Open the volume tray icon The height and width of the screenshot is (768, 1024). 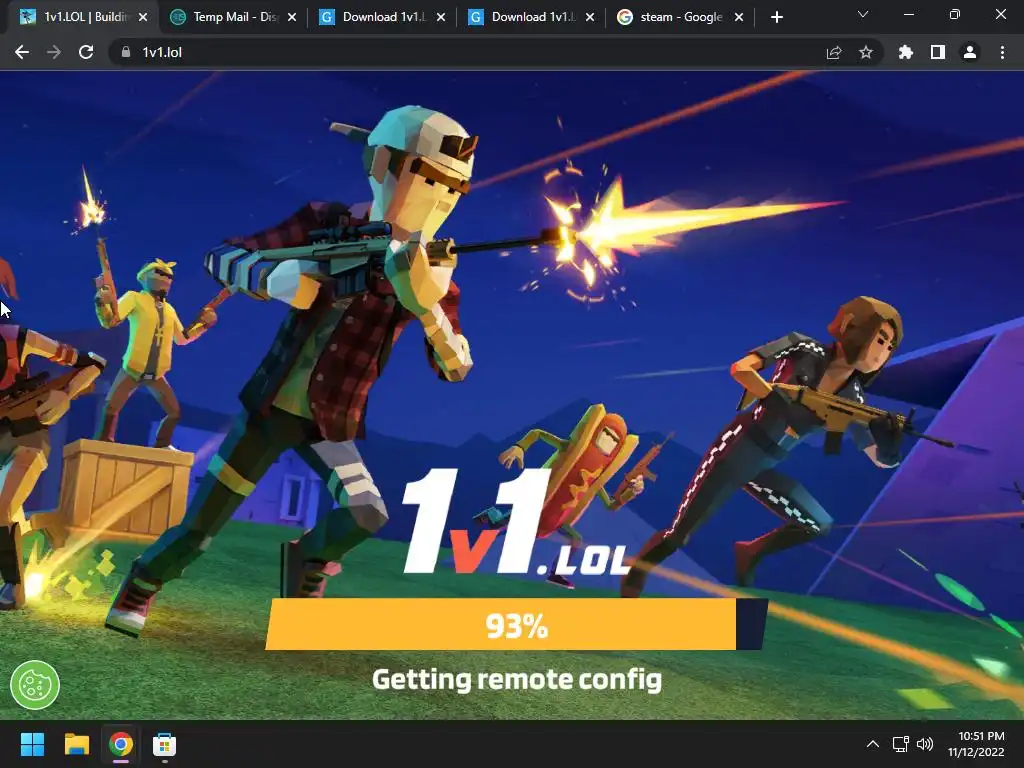[x=925, y=744]
